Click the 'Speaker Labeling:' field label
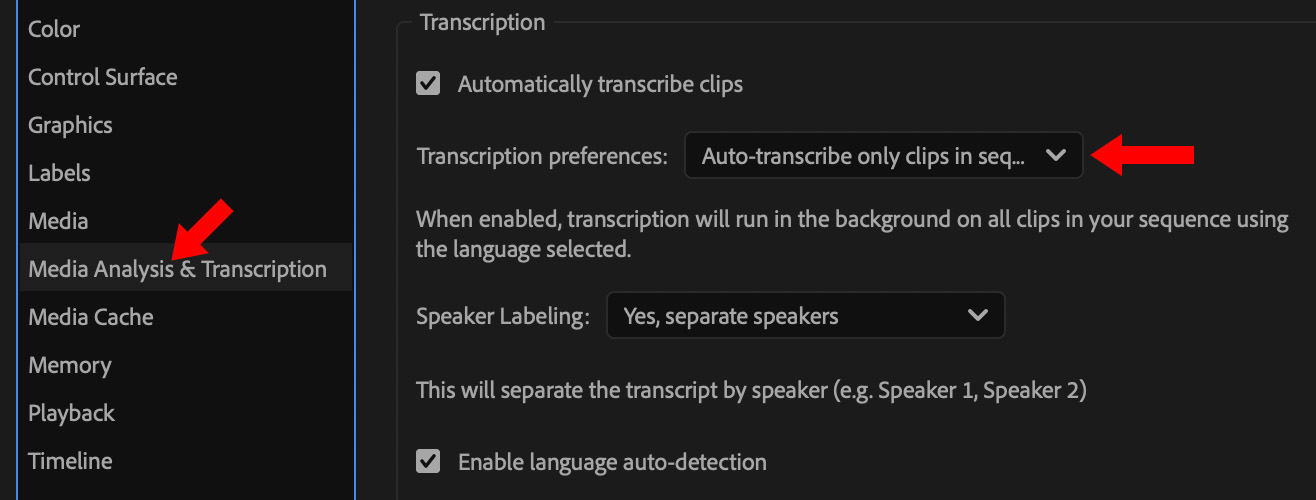Image resolution: width=1316 pixels, height=500 pixels. pos(502,317)
